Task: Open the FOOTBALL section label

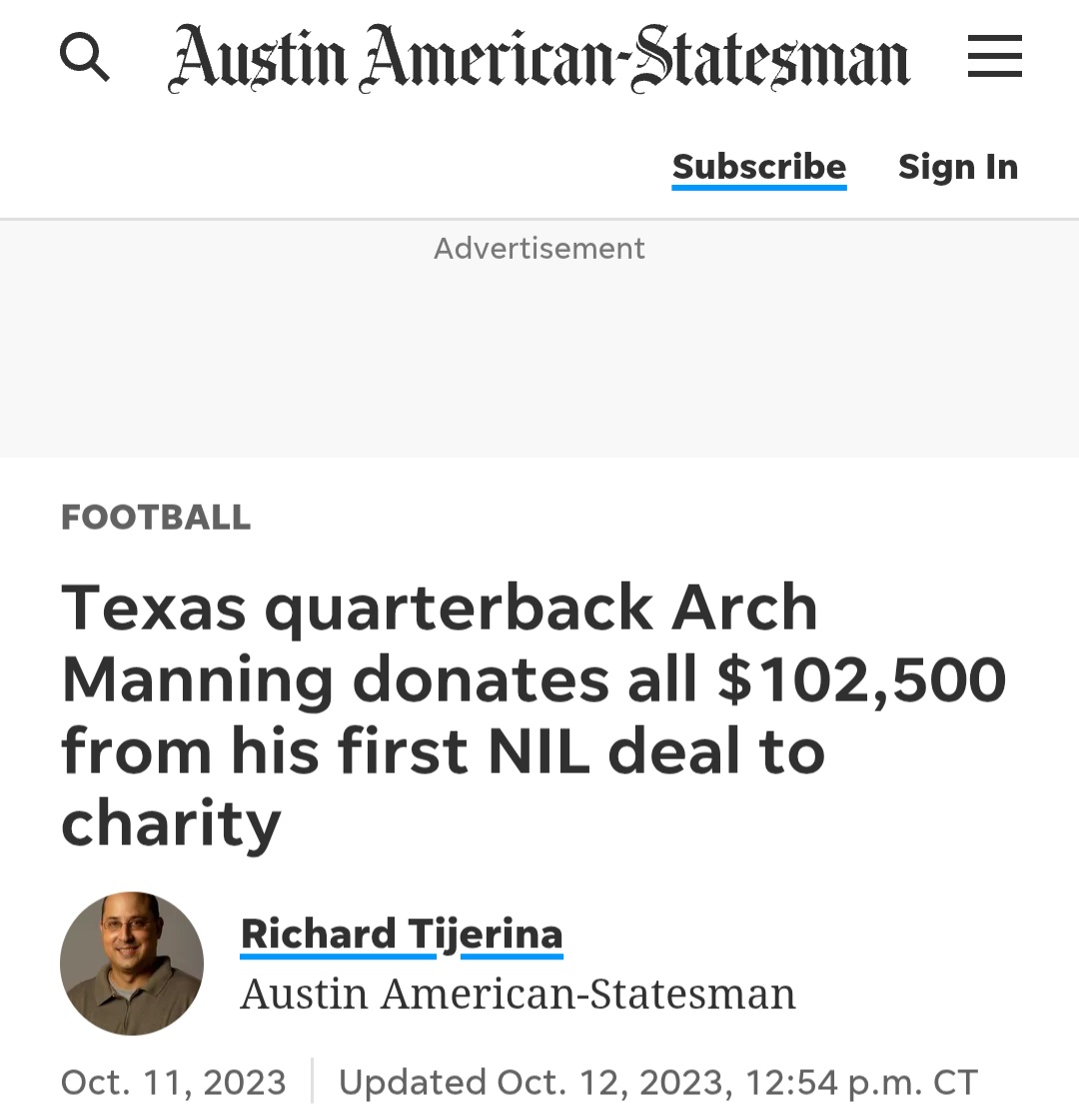Action: (x=156, y=518)
